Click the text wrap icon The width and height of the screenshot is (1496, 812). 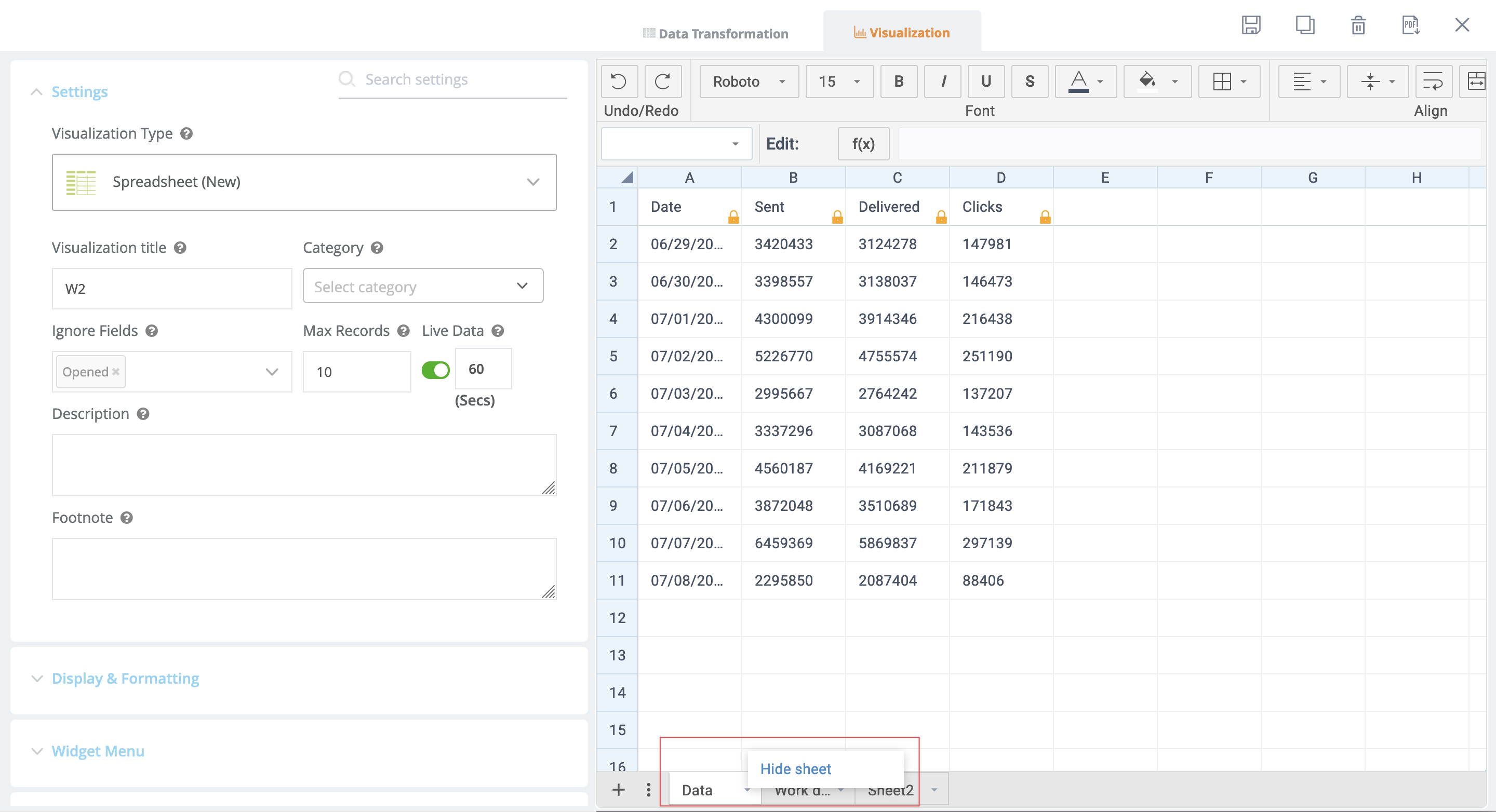coord(1433,82)
